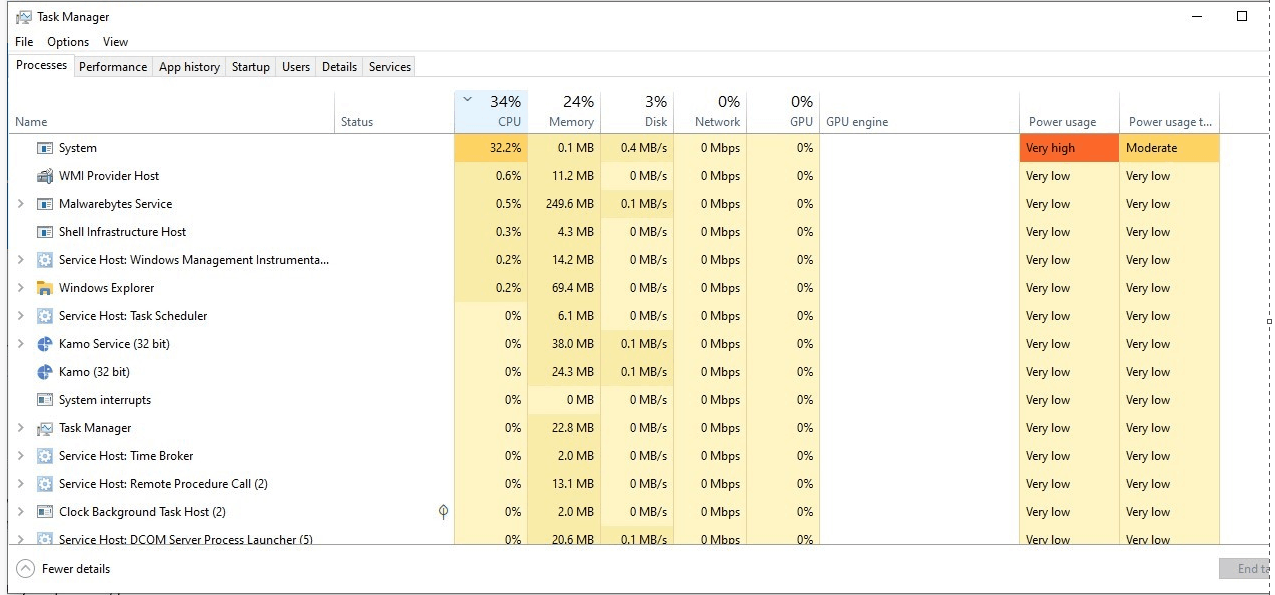
Task: Click the End task button
Action: coord(1247,569)
